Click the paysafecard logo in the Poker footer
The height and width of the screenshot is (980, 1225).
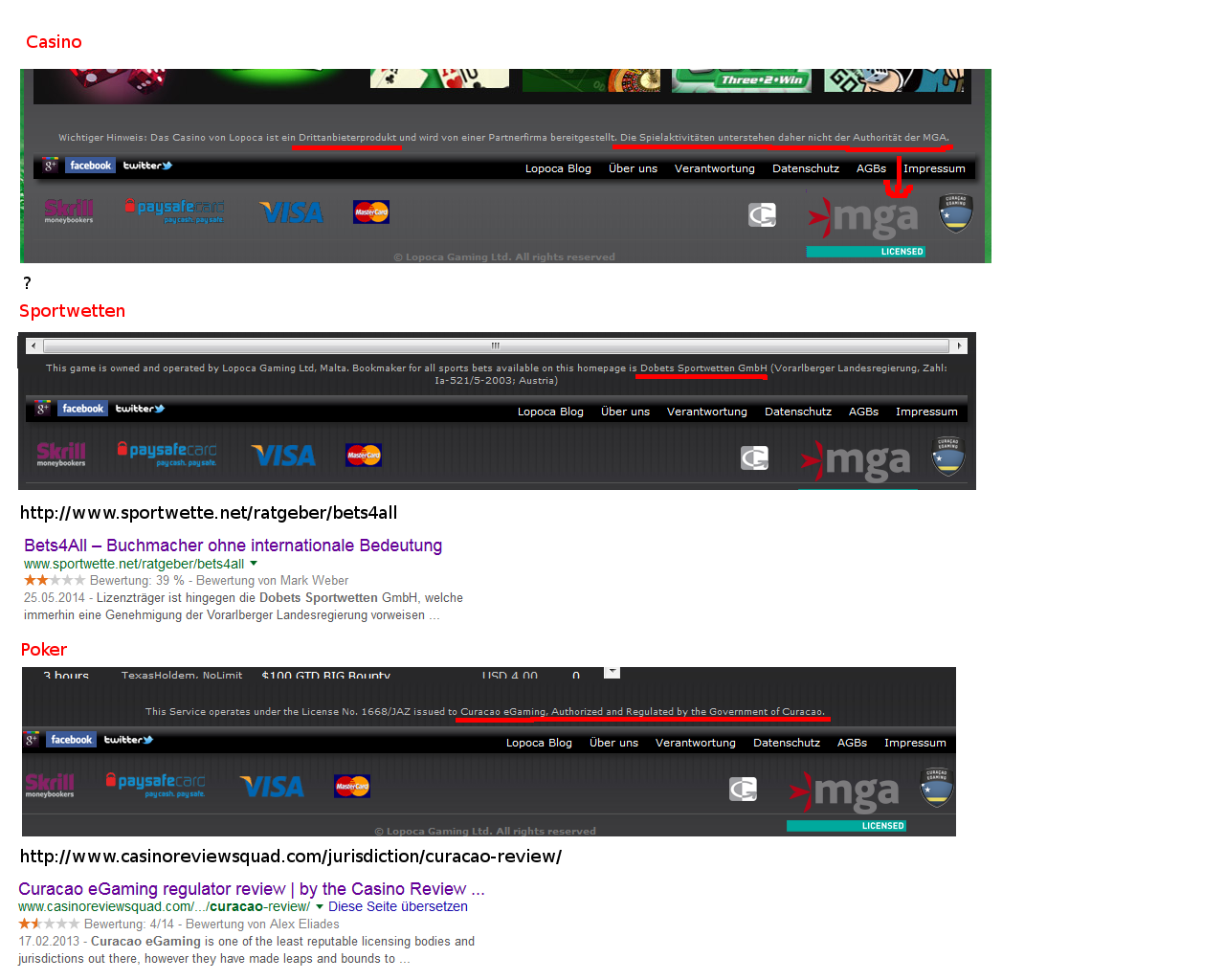pyautogui.click(x=155, y=785)
